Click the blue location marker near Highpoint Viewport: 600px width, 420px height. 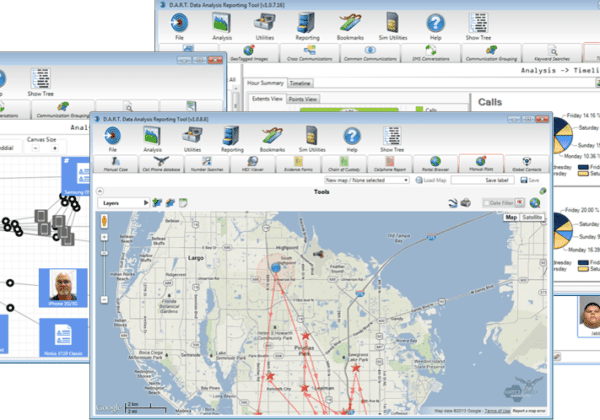click(x=276, y=267)
